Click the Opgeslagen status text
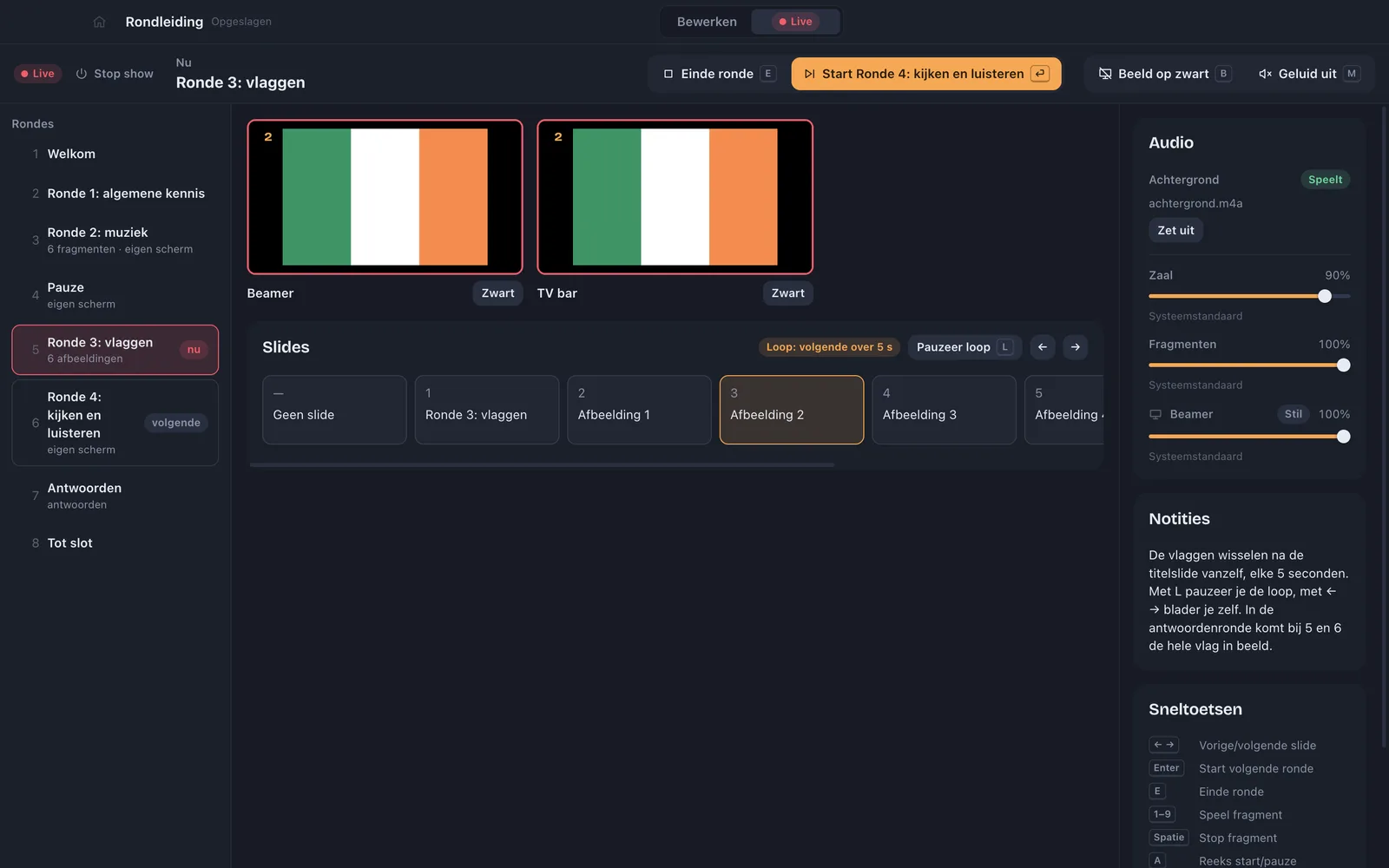1389x868 pixels. 241,22
